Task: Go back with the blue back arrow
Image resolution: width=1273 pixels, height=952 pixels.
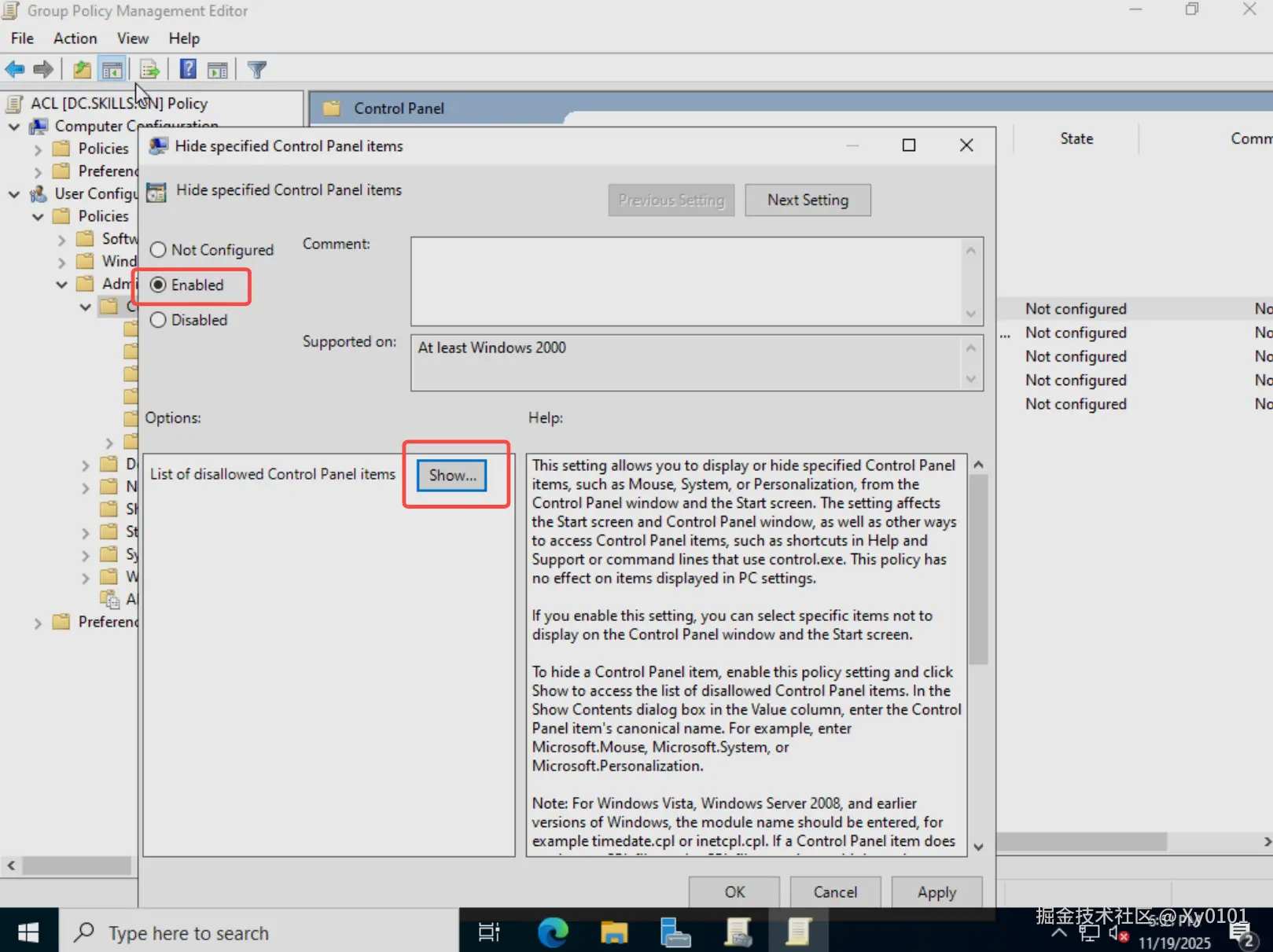Action: (x=15, y=69)
